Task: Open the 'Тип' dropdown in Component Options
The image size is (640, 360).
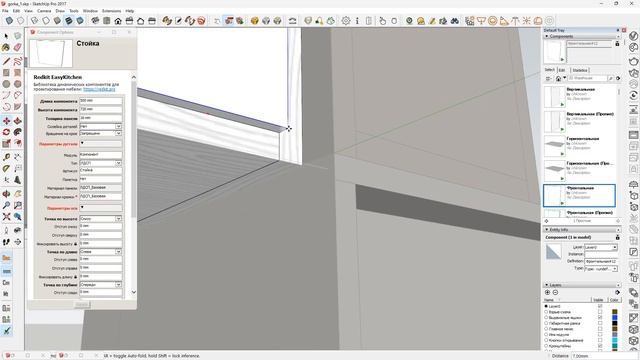Action: 101,163
